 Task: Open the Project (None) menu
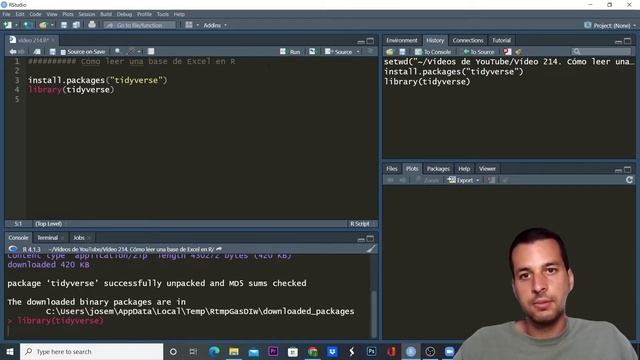pyautogui.click(x=610, y=25)
